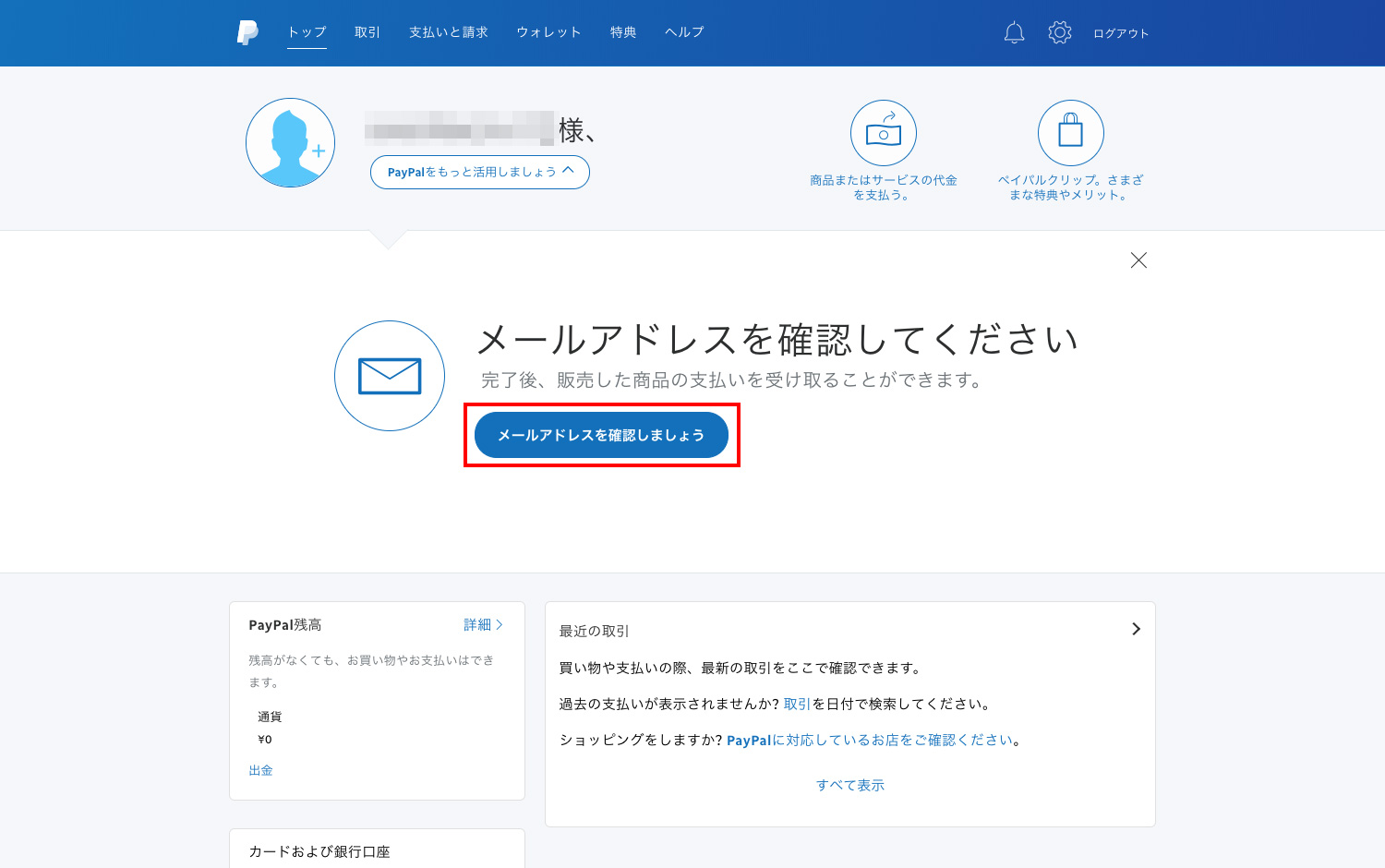Click すべて表示 link
Viewport: 1385px width, 868px height.
pyautogui.click(x=850, y=785)
